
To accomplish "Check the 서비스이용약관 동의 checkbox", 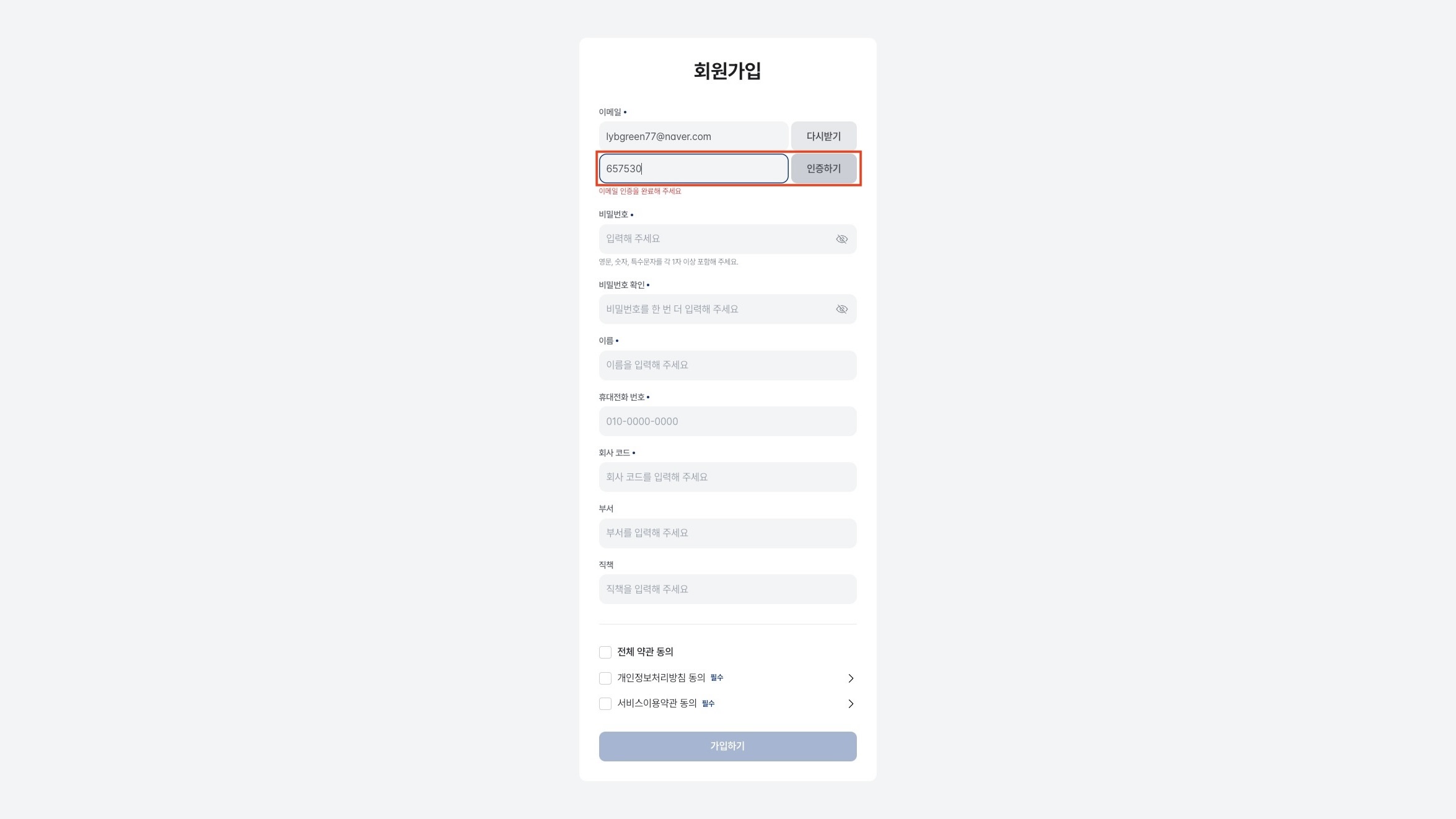I will pyautogui.click(x=605, y=704).
